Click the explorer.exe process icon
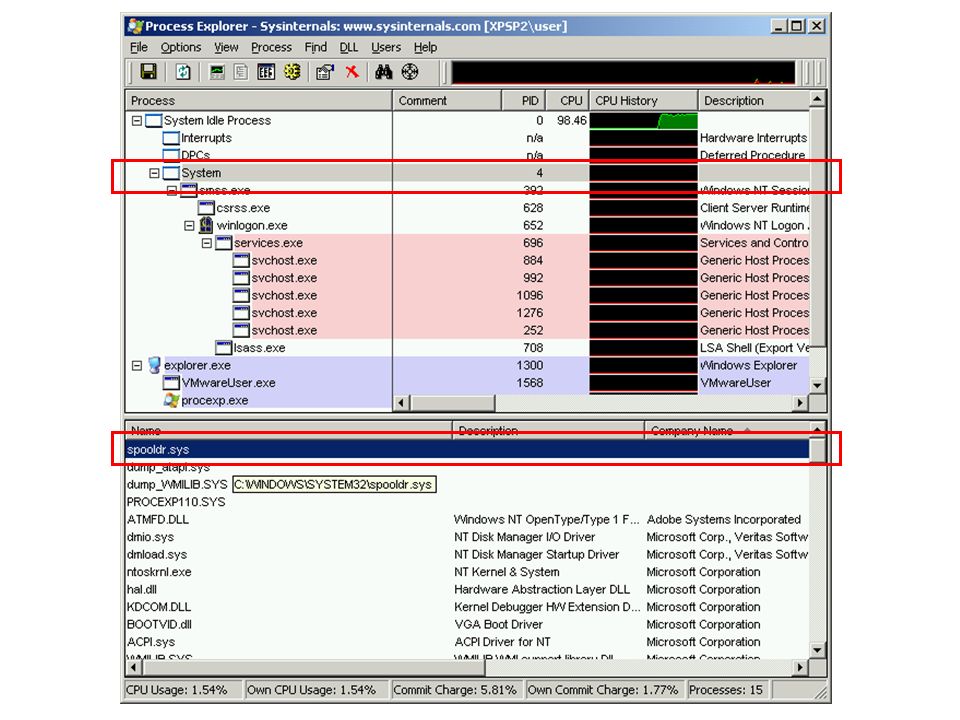The height and width of the screenshot is (720, 960). [x=154, y=365]
